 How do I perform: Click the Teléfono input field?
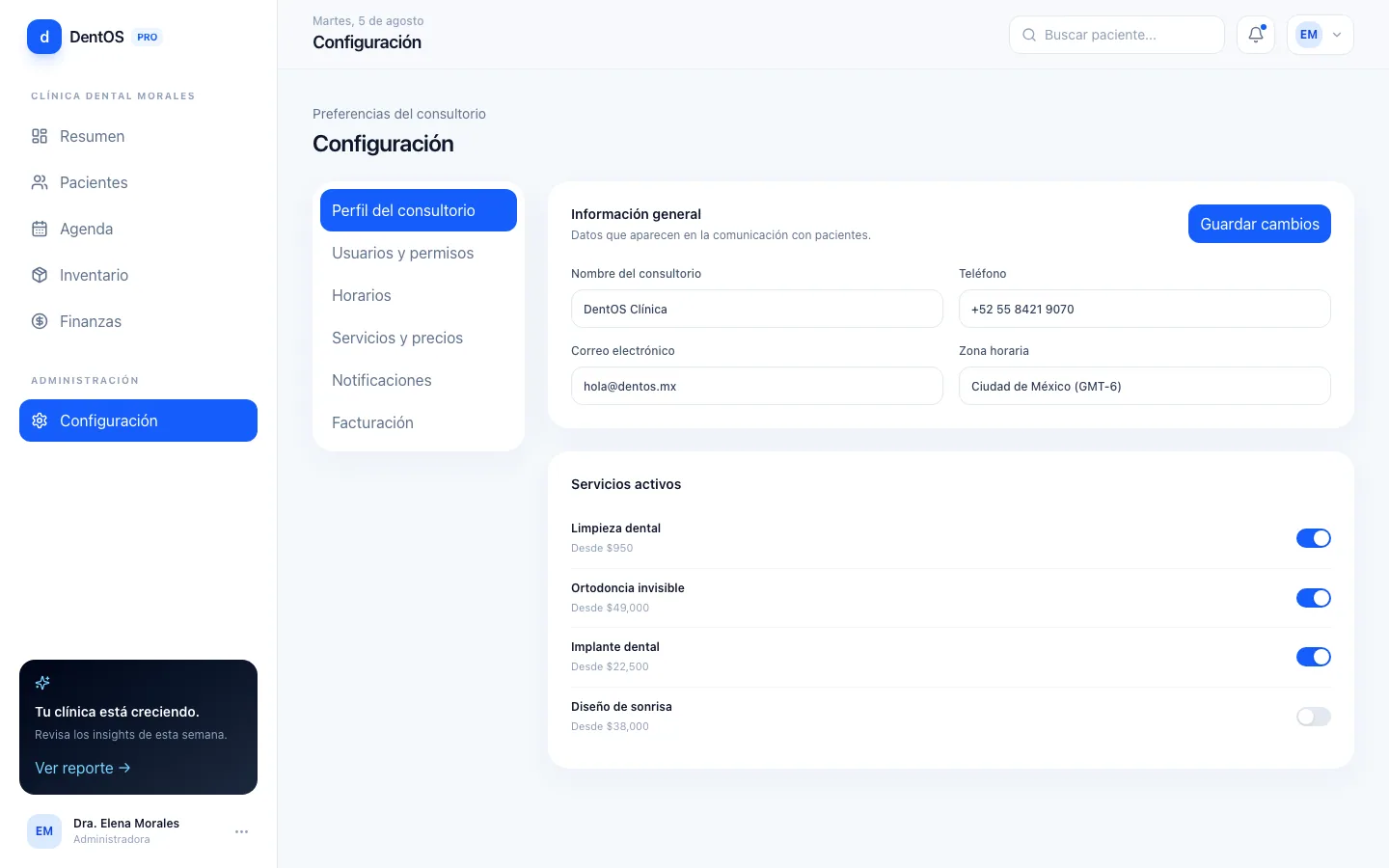[1145, 309]
